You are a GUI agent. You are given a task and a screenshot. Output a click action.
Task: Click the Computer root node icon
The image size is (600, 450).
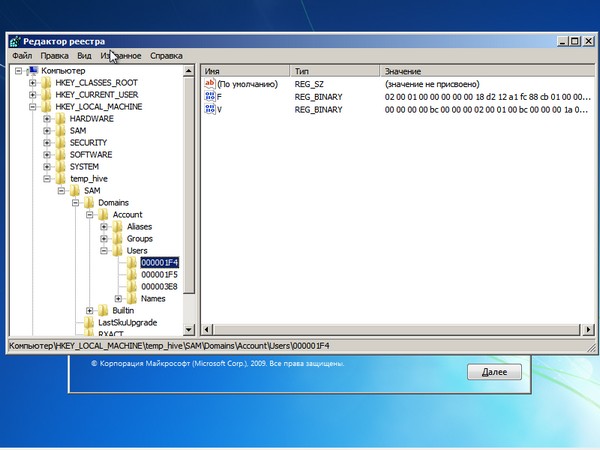[x=33, y=71]
